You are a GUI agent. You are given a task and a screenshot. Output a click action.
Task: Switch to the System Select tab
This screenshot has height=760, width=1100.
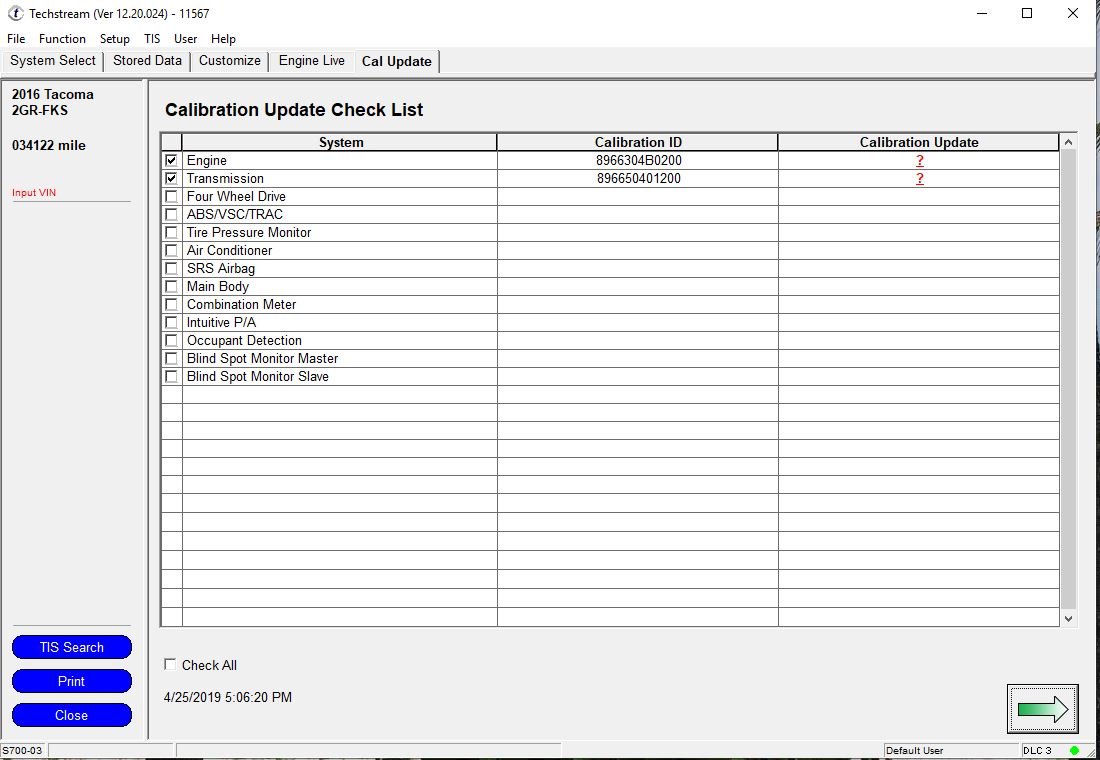click(53, 61)
